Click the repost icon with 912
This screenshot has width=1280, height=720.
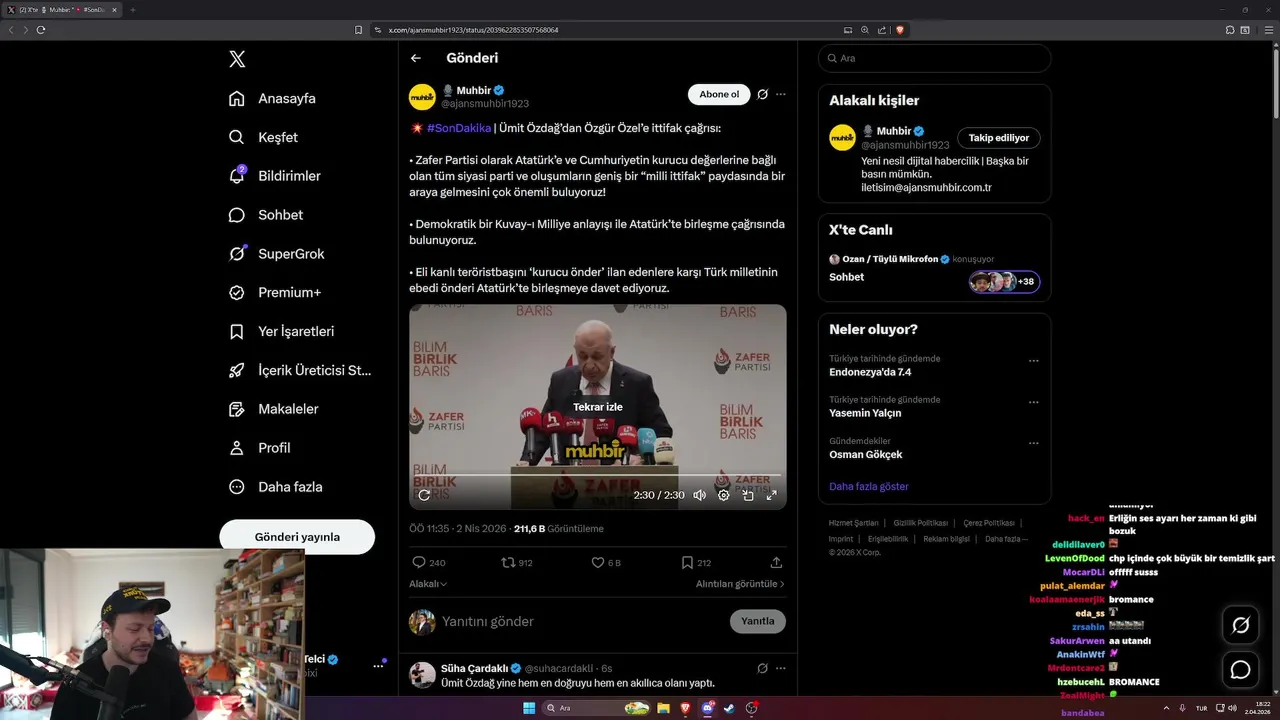click(517, 563)
